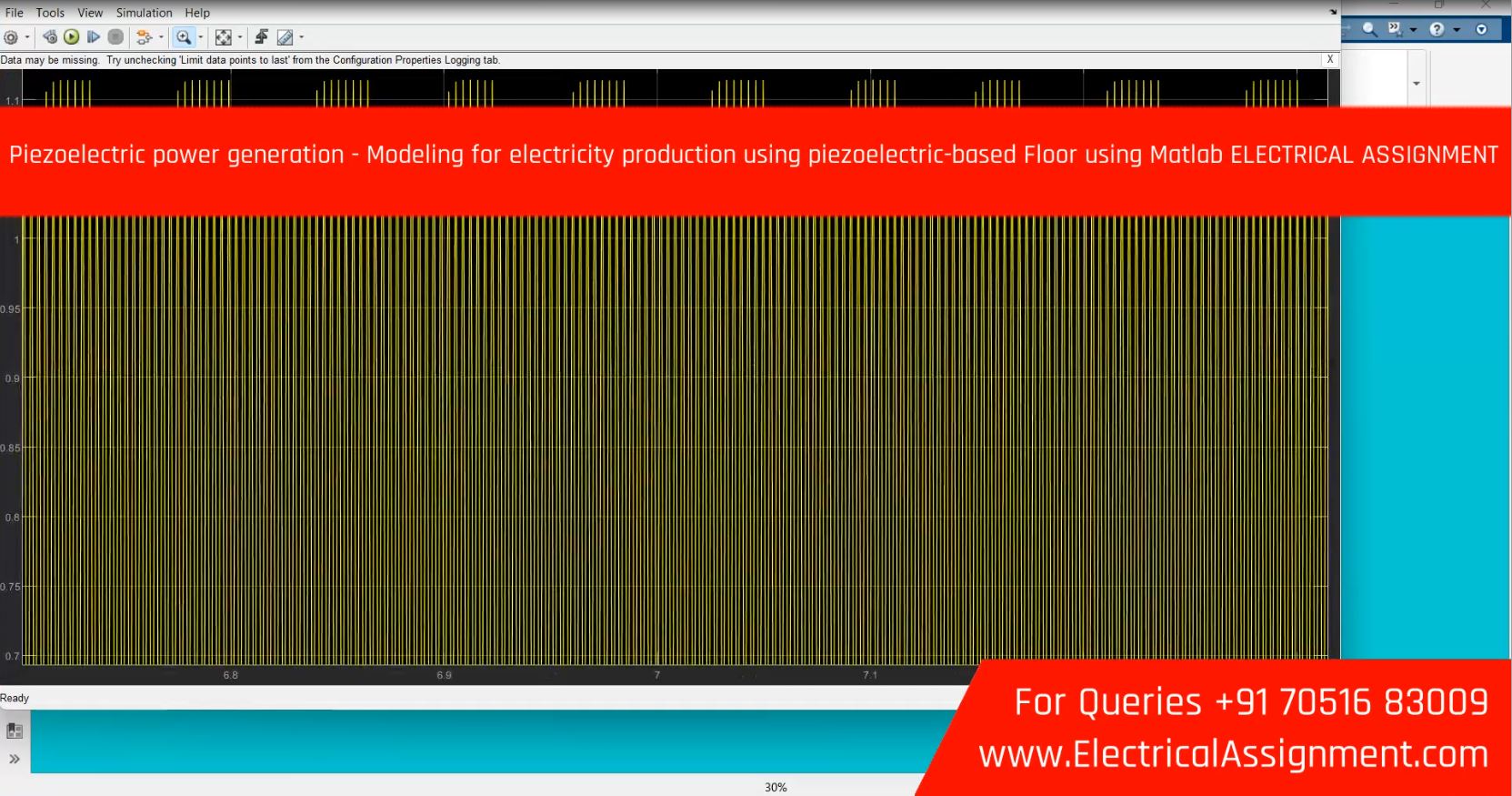Click the search magnifier in MATLAB window
1512x796 pixels.
click(x=1369, y=29)
